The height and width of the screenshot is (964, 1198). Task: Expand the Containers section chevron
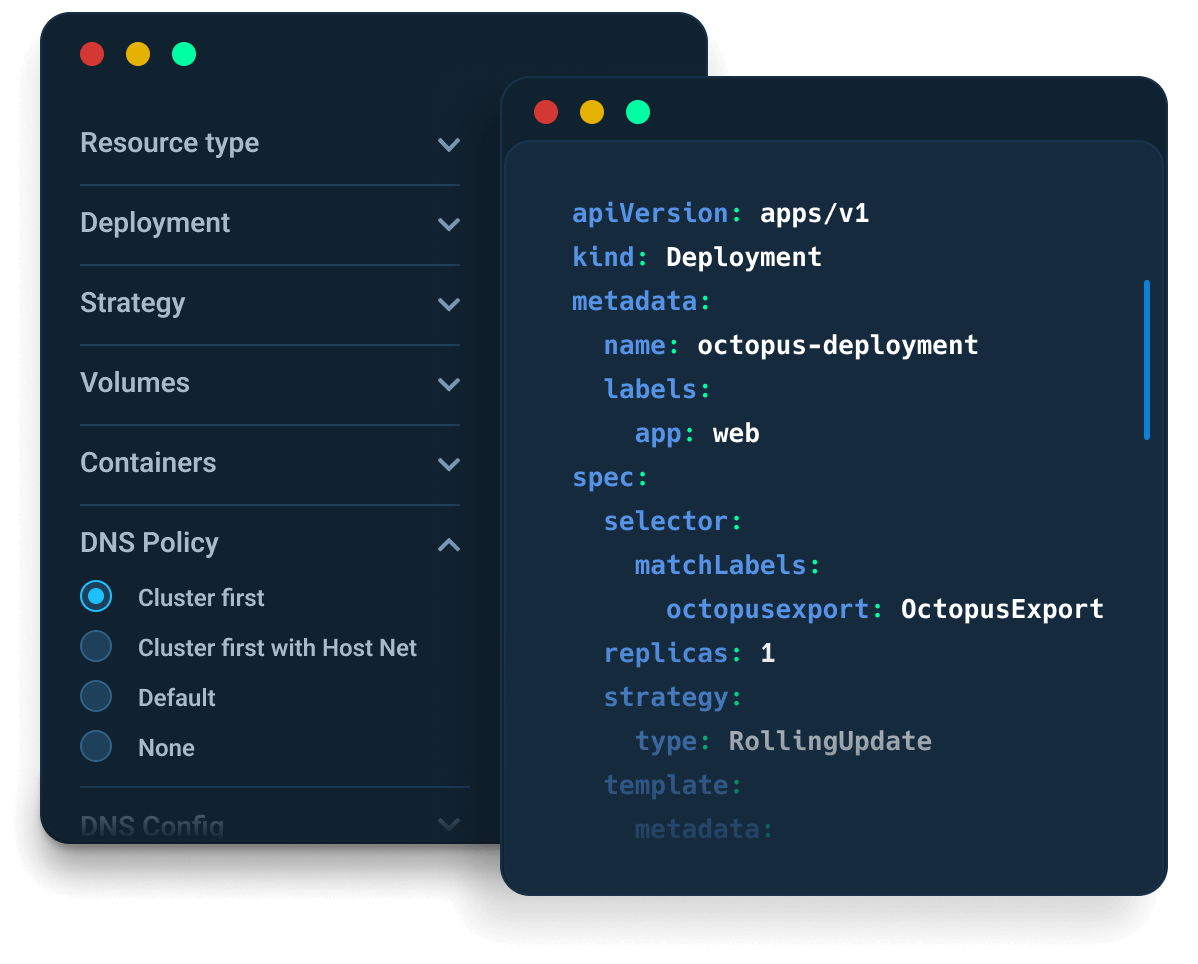(x=449, y=464)
